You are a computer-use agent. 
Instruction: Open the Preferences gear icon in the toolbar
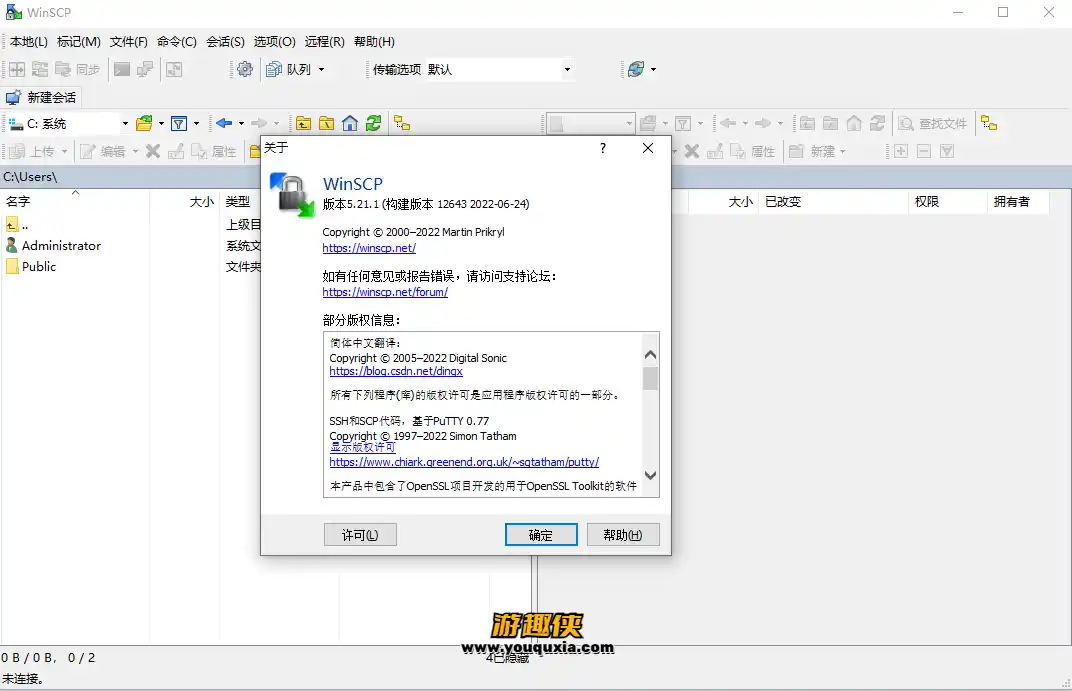pyautogui.click(x=245, y=69)
